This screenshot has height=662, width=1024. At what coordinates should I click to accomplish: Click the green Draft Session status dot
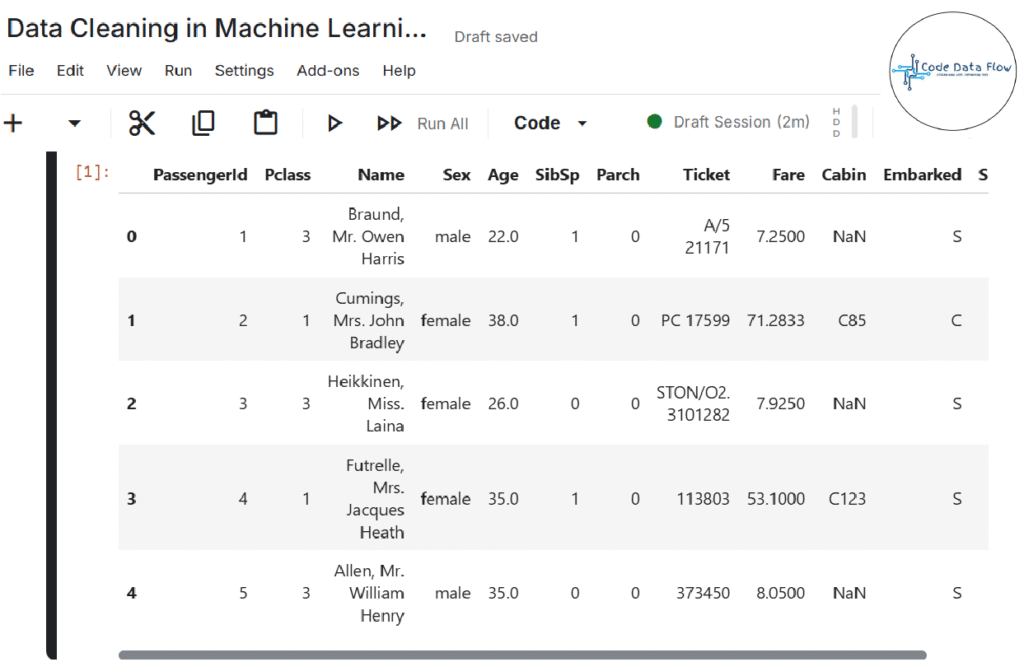[655, 122]
